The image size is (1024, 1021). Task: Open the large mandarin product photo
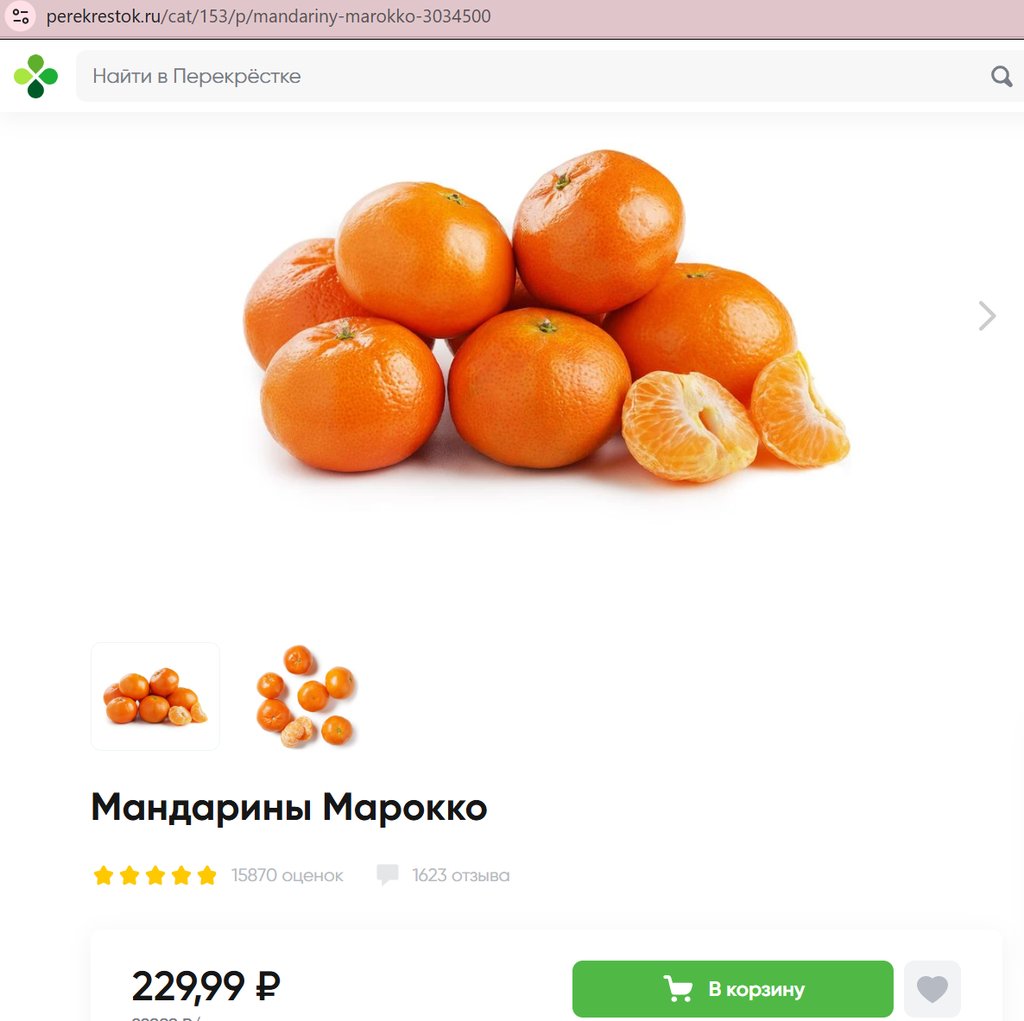pyautogui.click(x=547, y=317)
